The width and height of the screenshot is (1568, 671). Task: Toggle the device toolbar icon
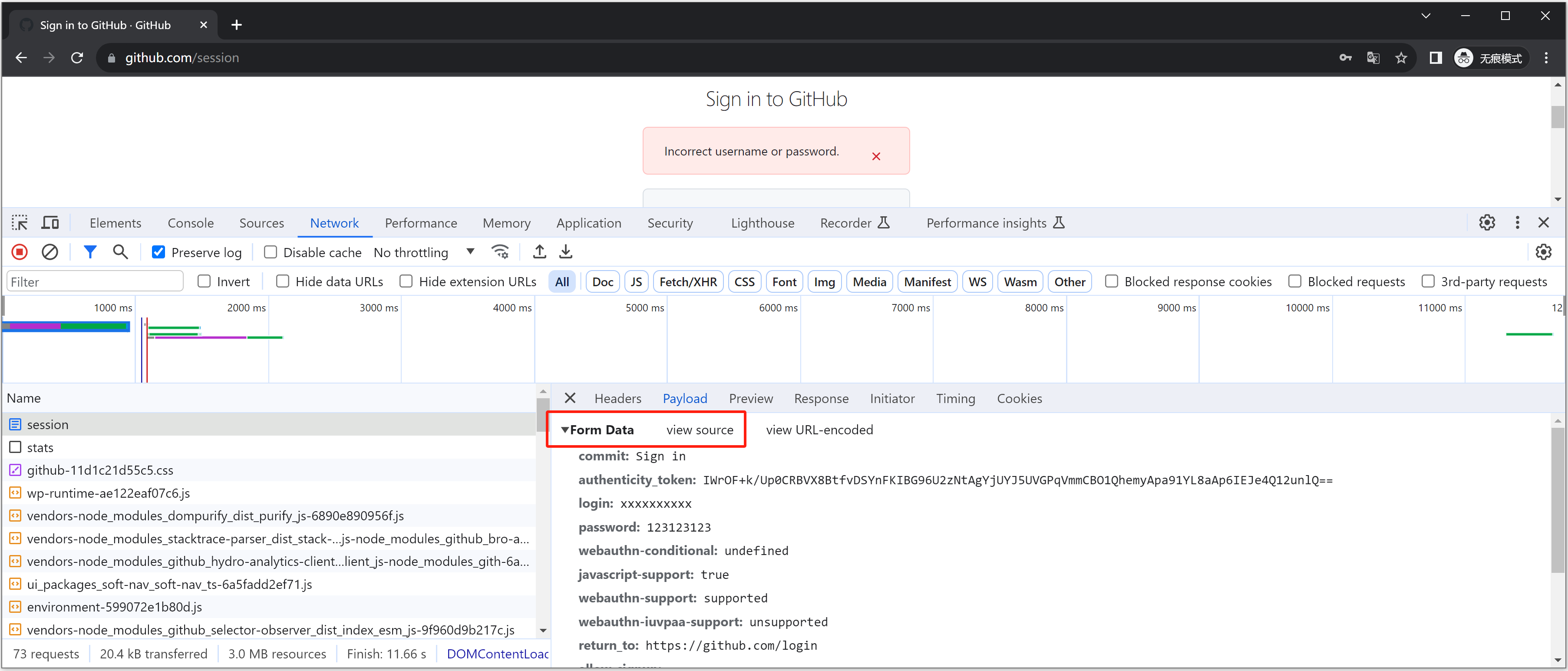pos(50,223)
